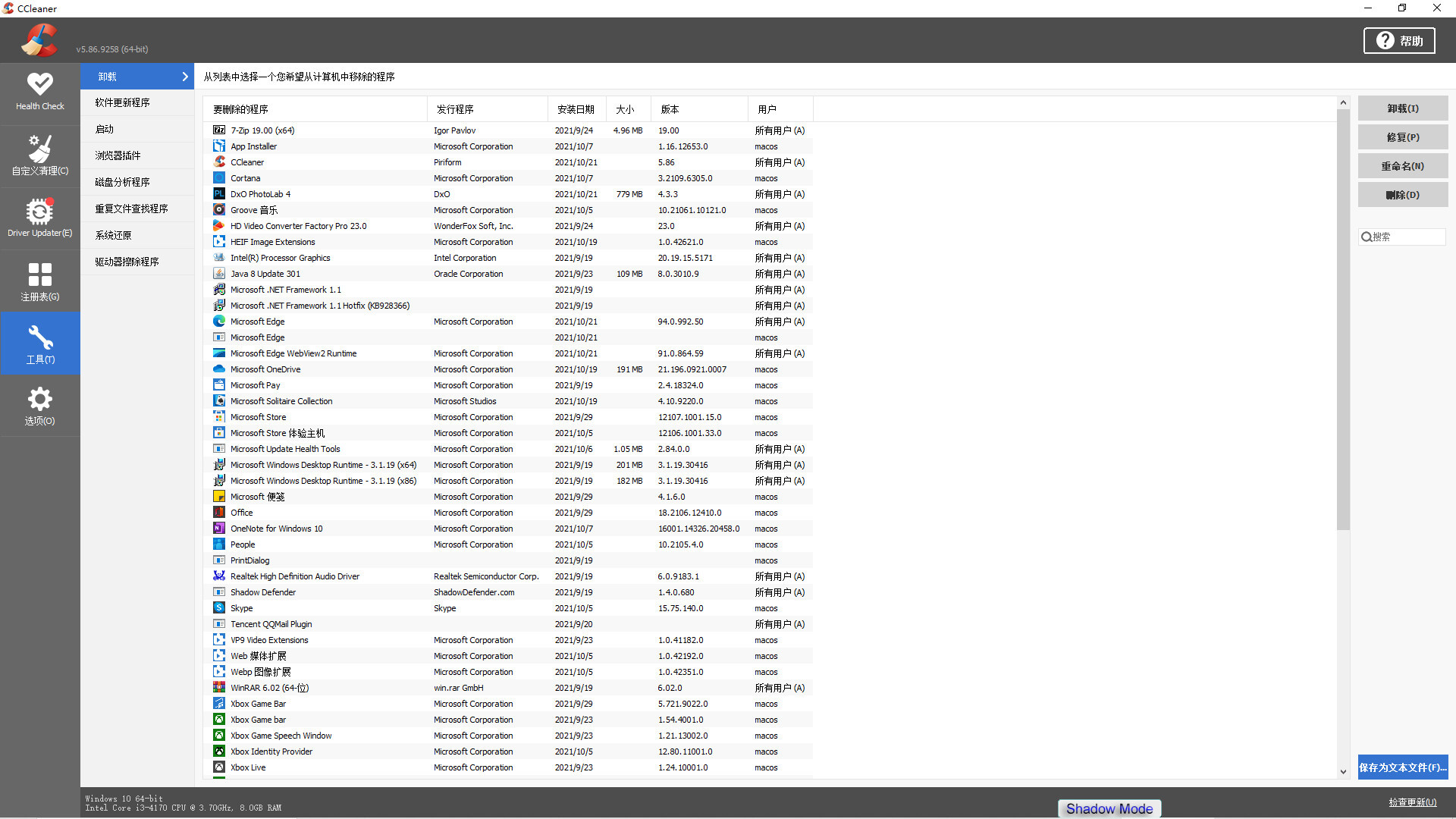Sort by 安装日期 install date header
This screenshot has width=1456, height=819.
(x=577, y=109)
